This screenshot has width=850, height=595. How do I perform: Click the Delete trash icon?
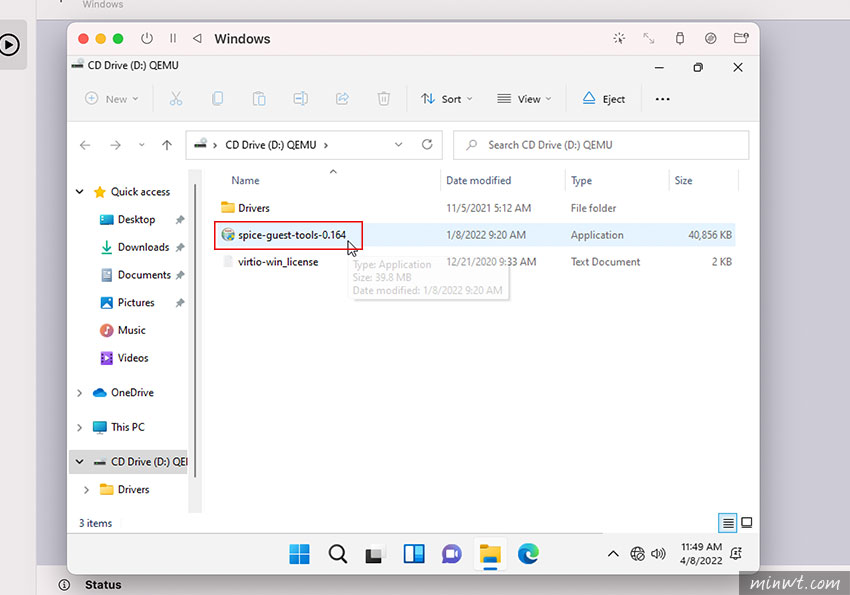[384, 99]
